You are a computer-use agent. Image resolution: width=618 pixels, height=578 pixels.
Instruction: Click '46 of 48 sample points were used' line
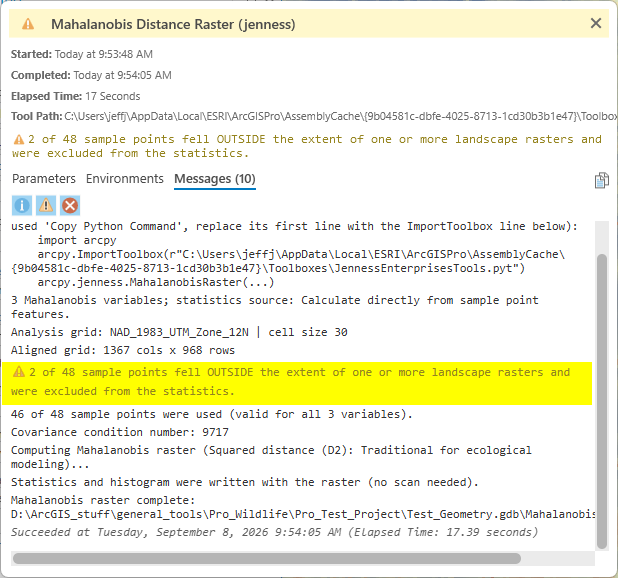click(x=212, y=414)
